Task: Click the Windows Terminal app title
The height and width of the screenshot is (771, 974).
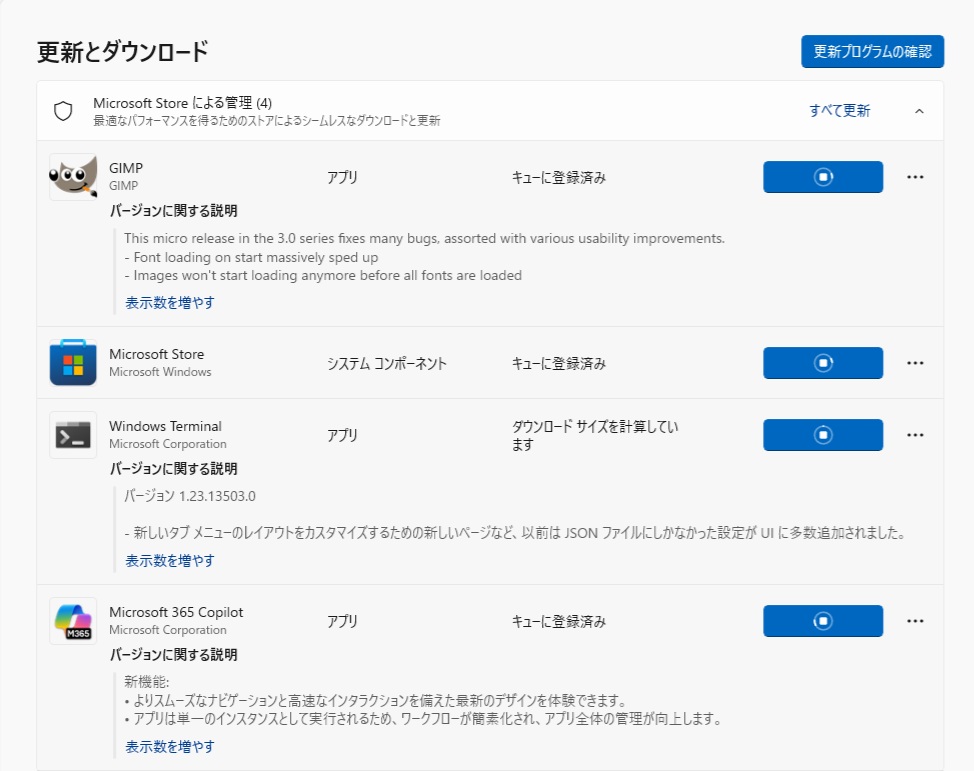Action: click(165, 426)
